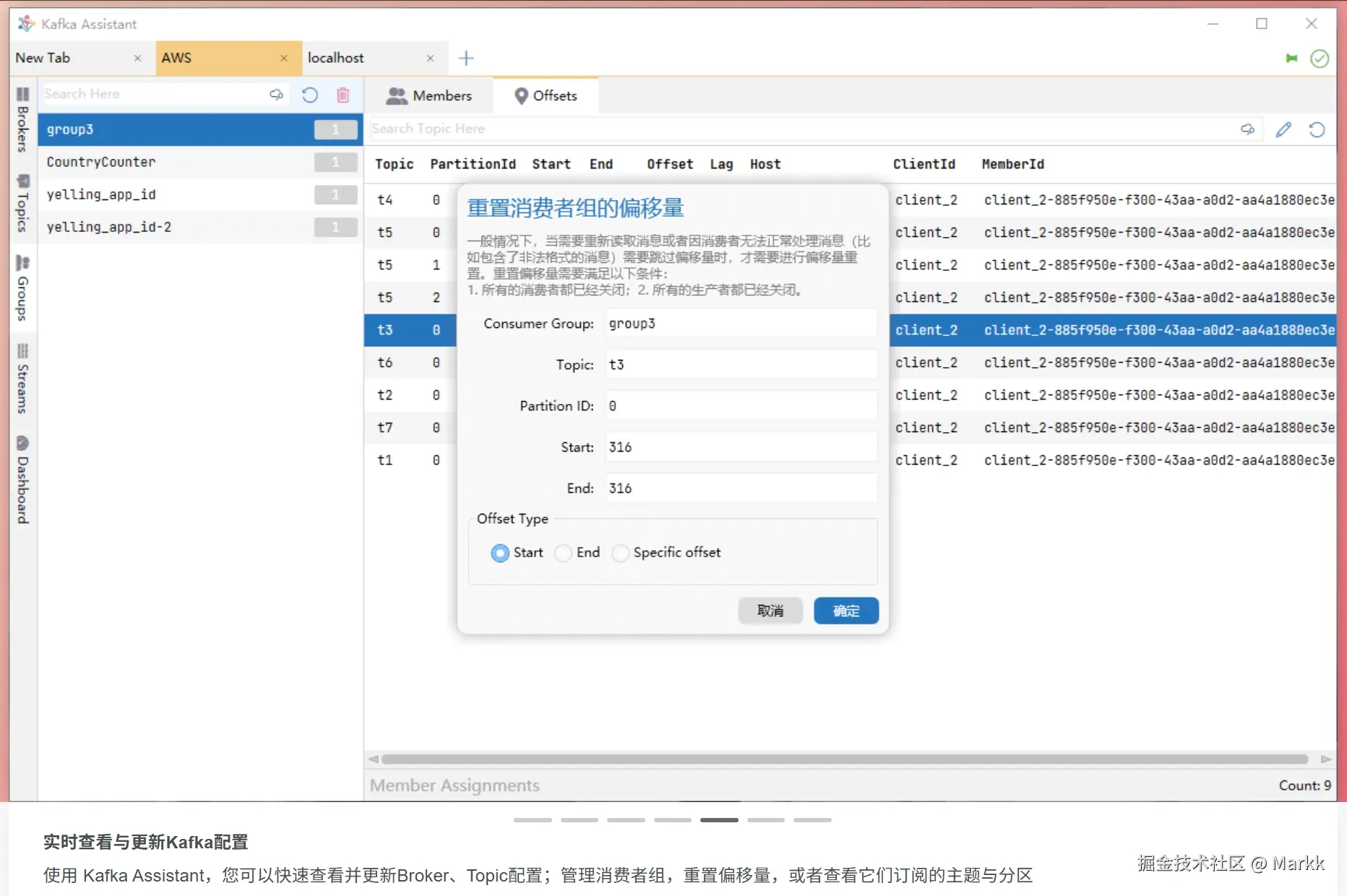Click the Topic column header

pyautogui.click(x=394, y=165)
